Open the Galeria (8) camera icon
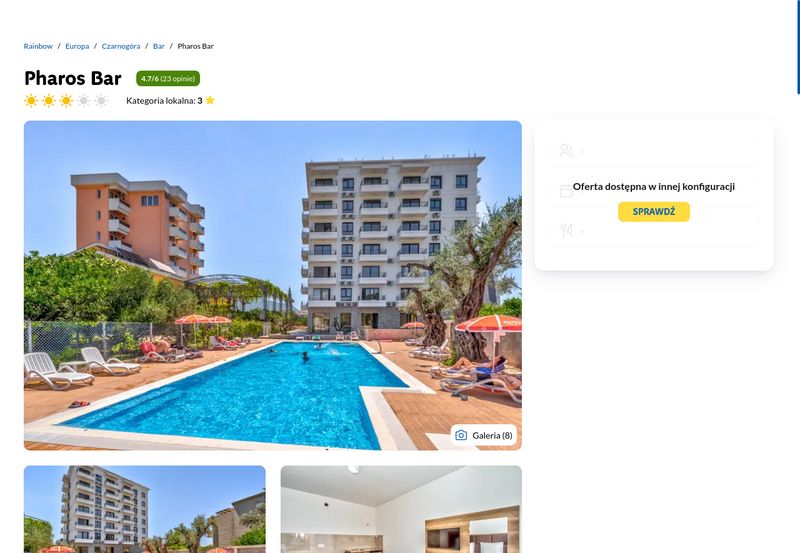 pyautogui.click(x=461, y=435)
